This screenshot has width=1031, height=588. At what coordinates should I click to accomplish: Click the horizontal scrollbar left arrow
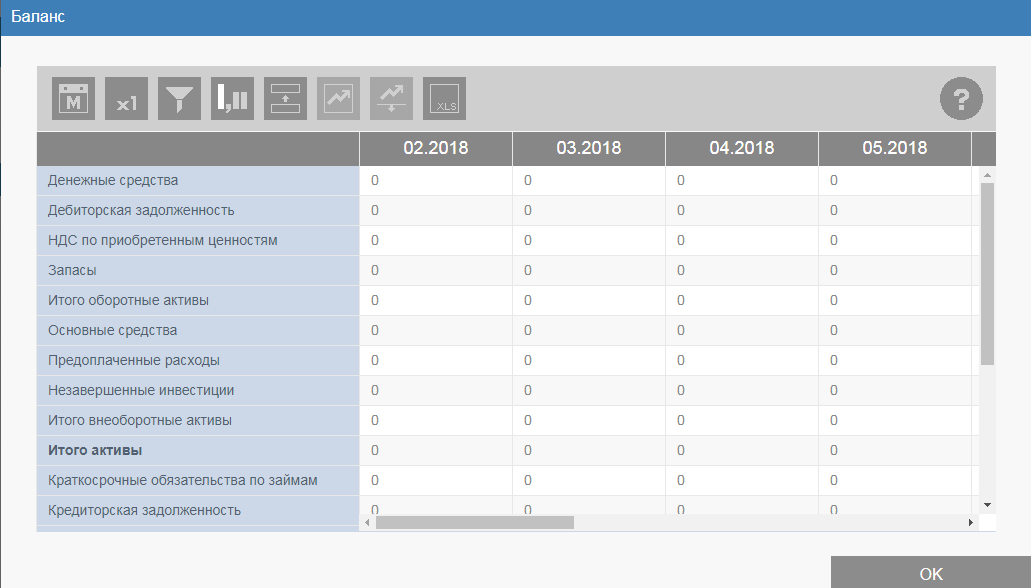click(x=367, y=522)
